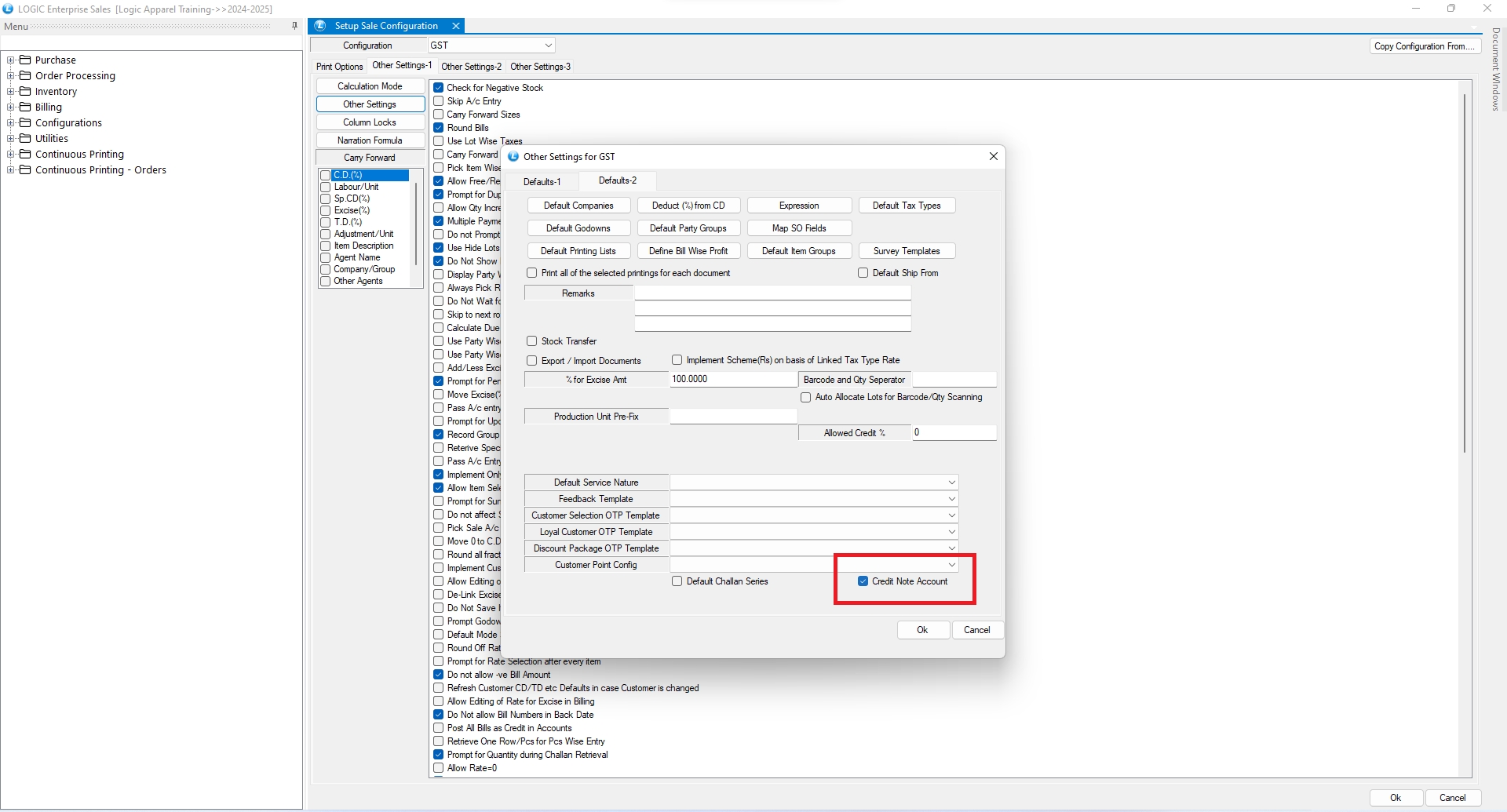Click the pin icon on Menu panel
The height and width of the screenshot is (812, 1507).
coord(294,26)
